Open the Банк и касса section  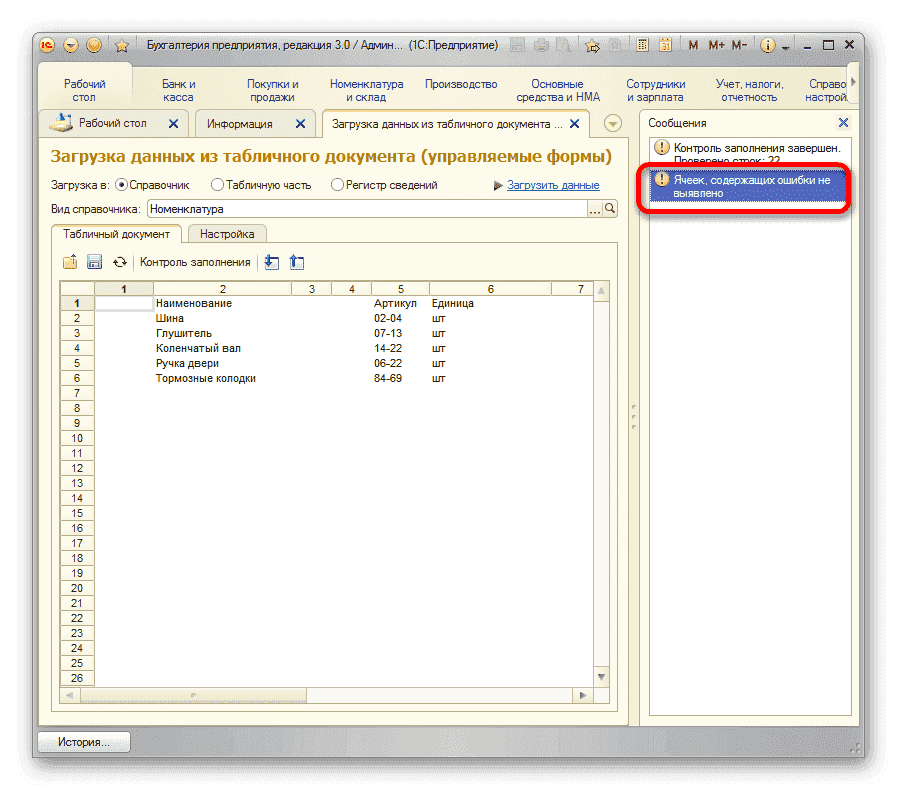click(x=178, y=91)
